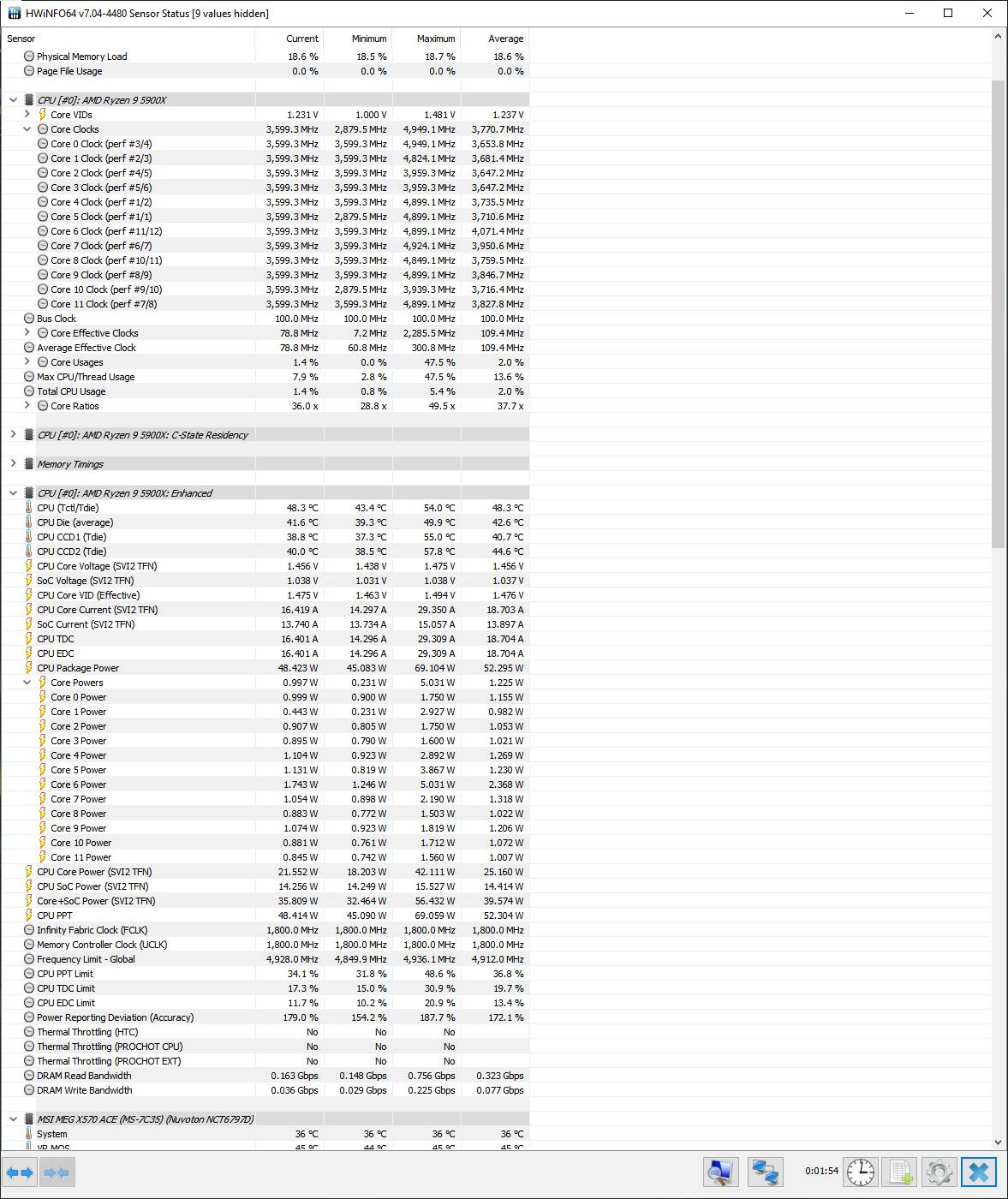The height and width of the screenshot is (1199, 1008).
Task: Click the 0:01:54 elapsed timer text
Action: tap(822, 1171)
